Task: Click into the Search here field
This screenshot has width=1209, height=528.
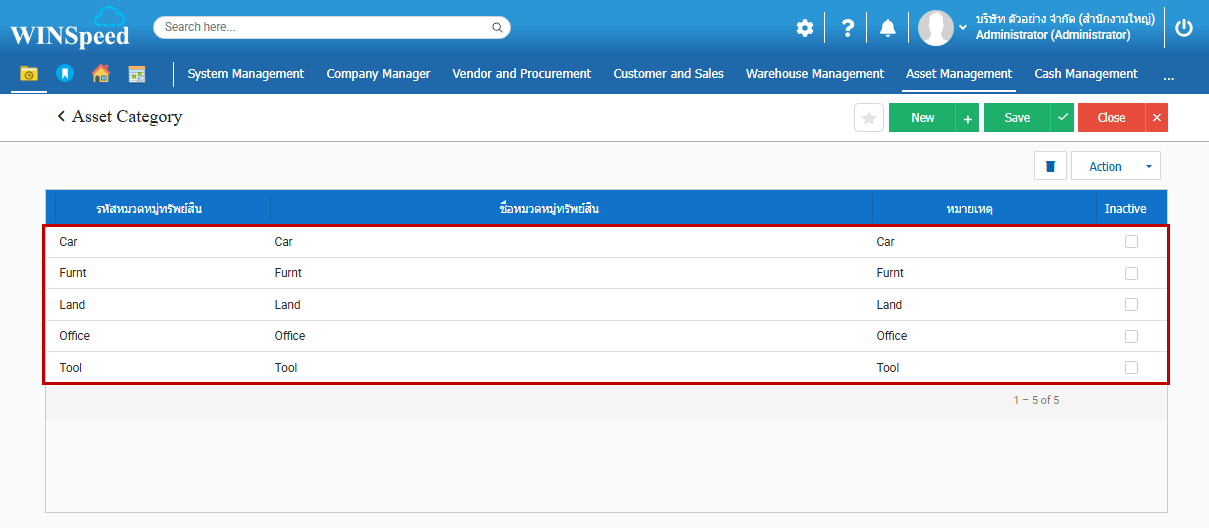Action: (x=325, y=27)
